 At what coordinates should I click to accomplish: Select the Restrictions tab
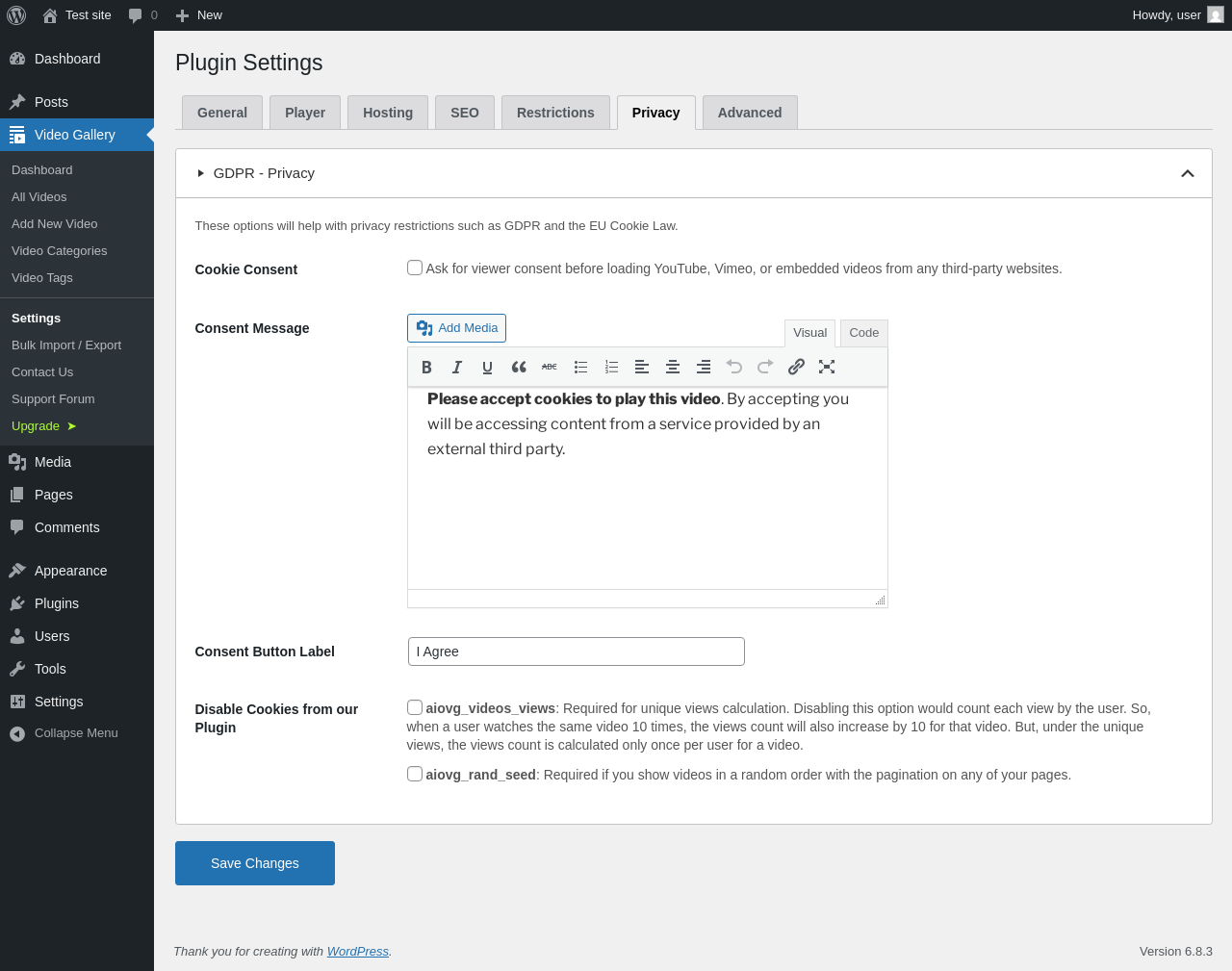click(x=555, y=113)
